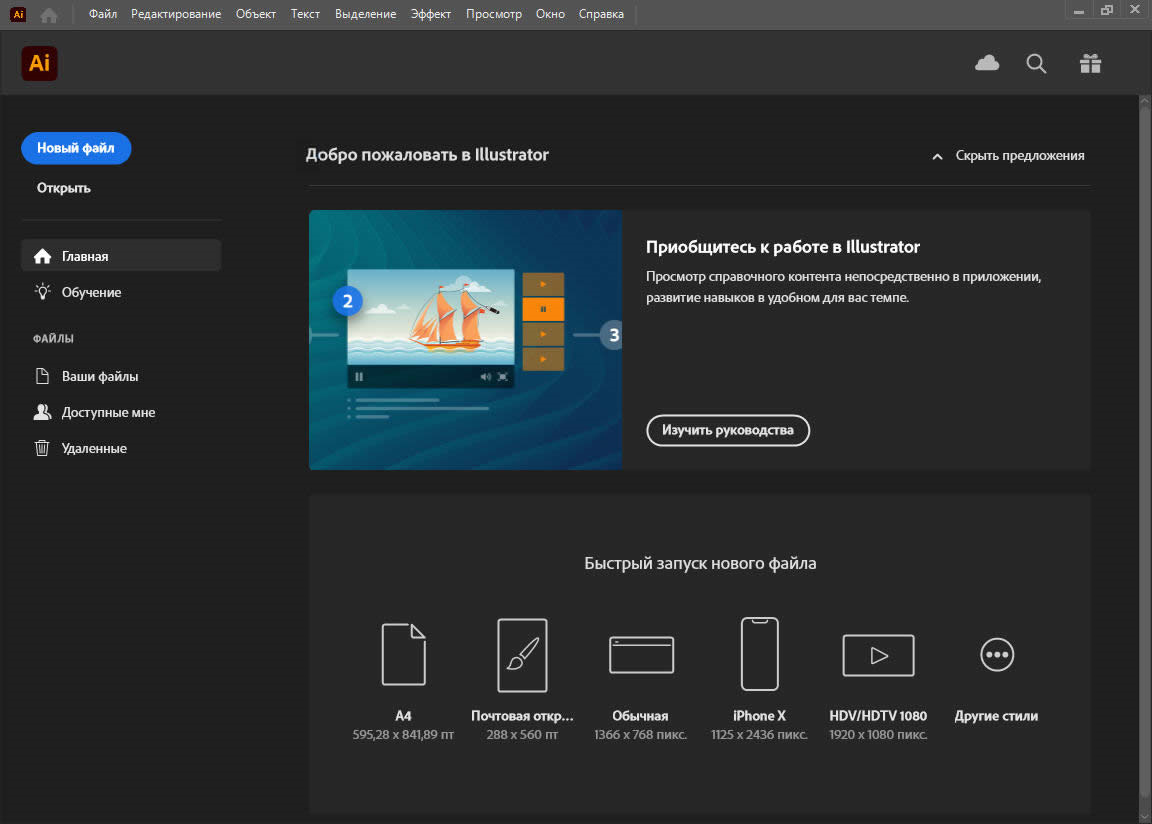The height and width of the screenshot is (824, 1152).
Task: Select the Почтовая открытка preset icon
Action: (x=522, y=655)
